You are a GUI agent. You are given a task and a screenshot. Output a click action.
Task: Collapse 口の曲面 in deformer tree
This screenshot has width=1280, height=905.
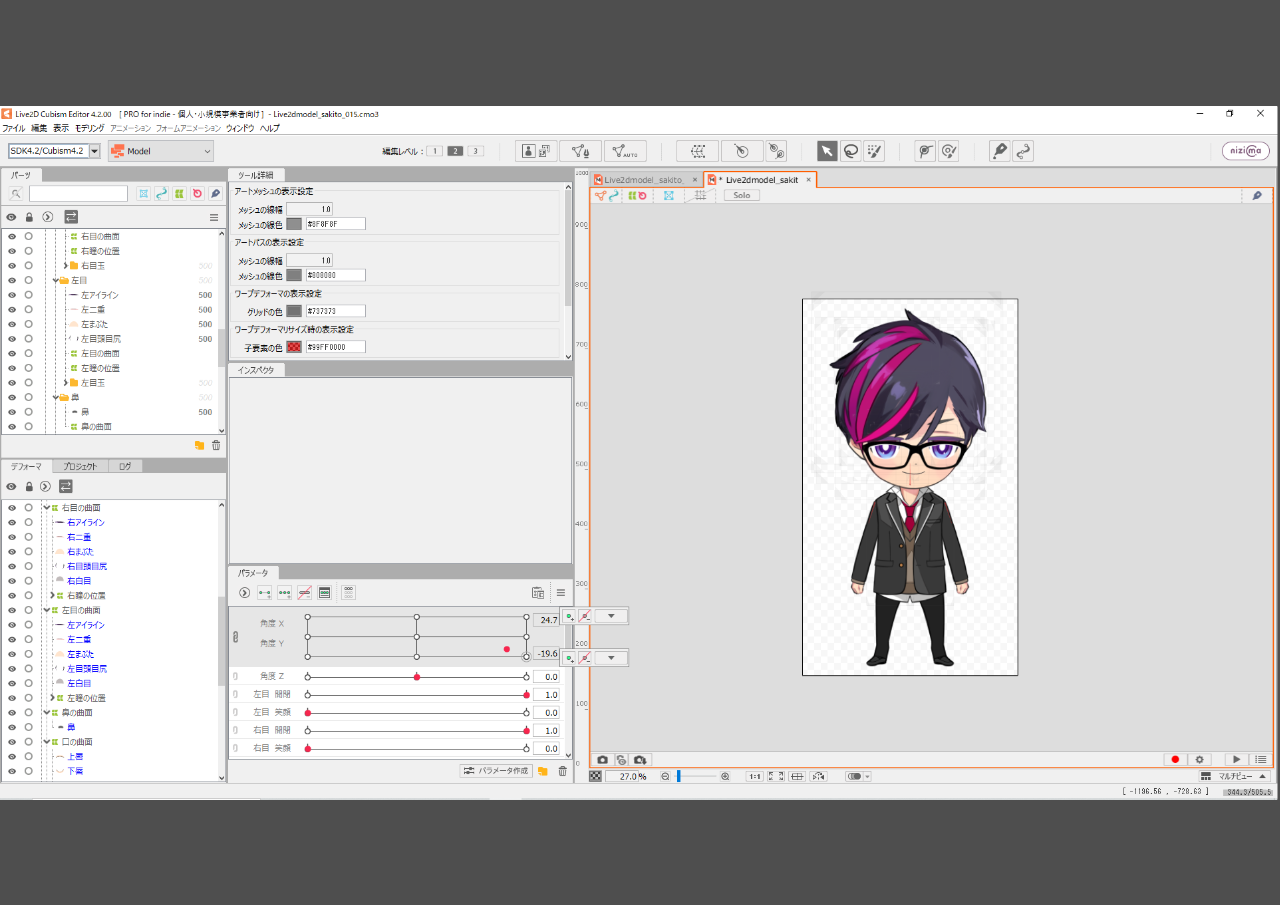pyautogui.click(x=47, y=742)
